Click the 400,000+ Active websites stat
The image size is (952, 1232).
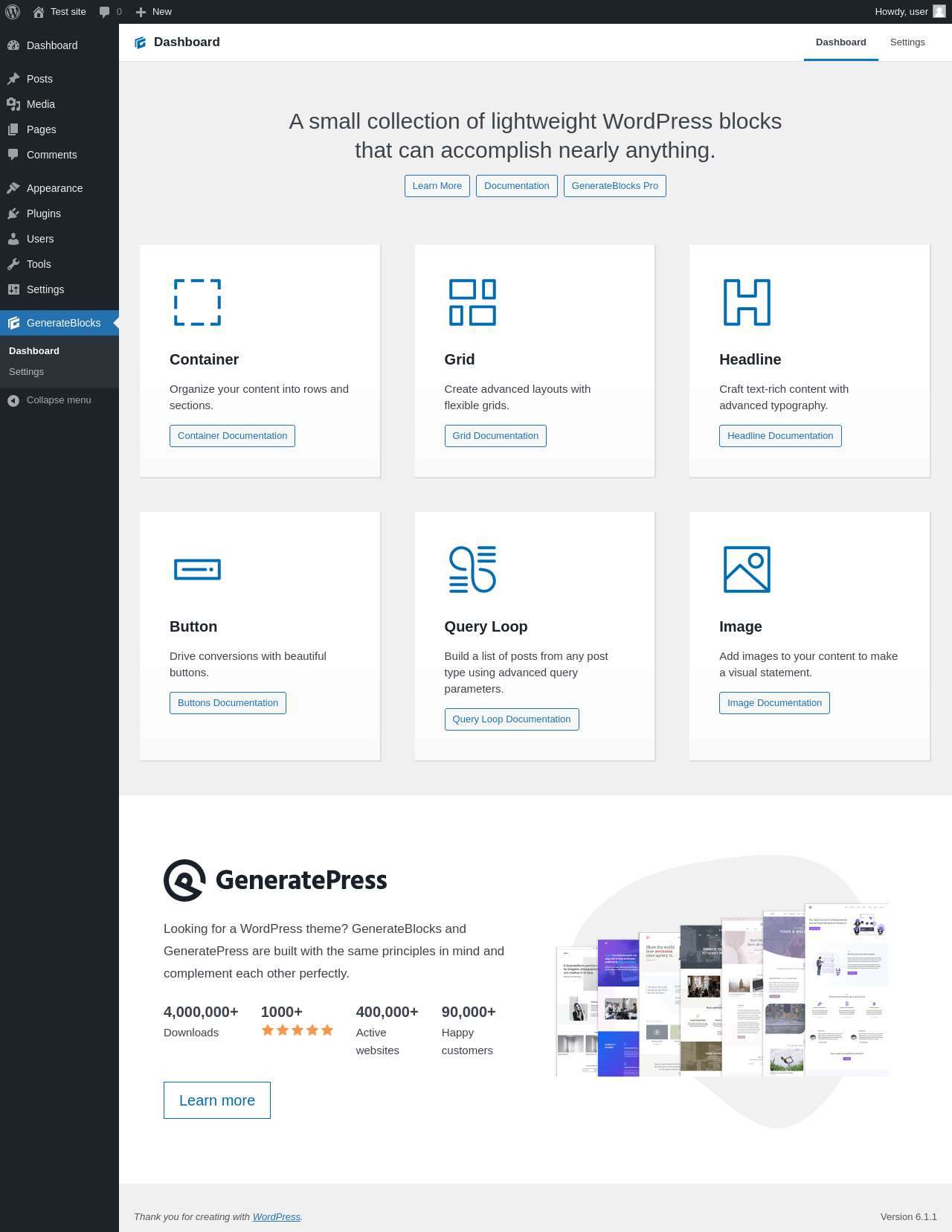click(x=387, y=1030)
